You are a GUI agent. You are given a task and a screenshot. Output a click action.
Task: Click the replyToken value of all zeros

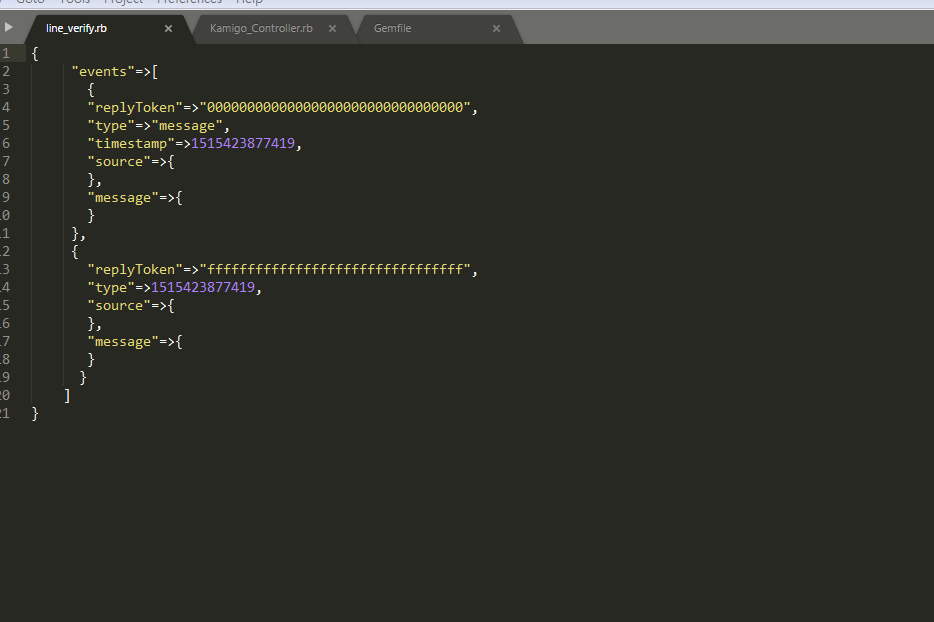(335, 107)
